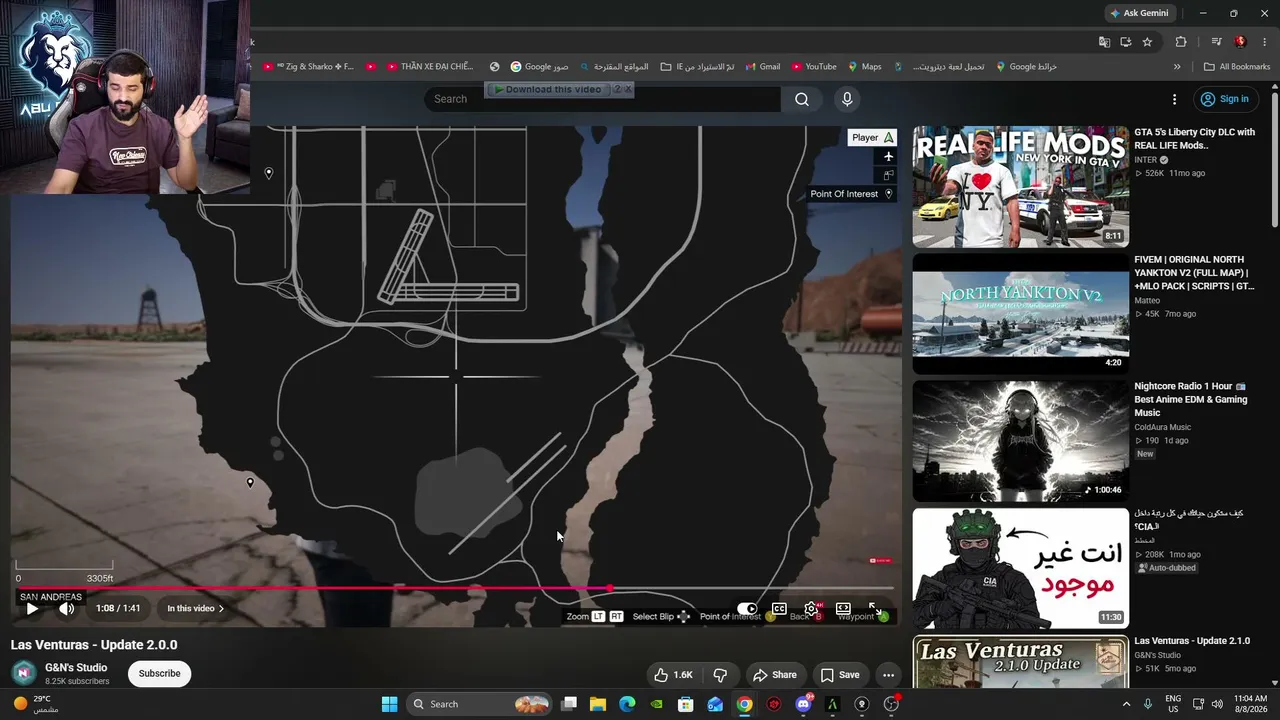
Task: Show hidden system tray icons
Action: [1126, 704]
